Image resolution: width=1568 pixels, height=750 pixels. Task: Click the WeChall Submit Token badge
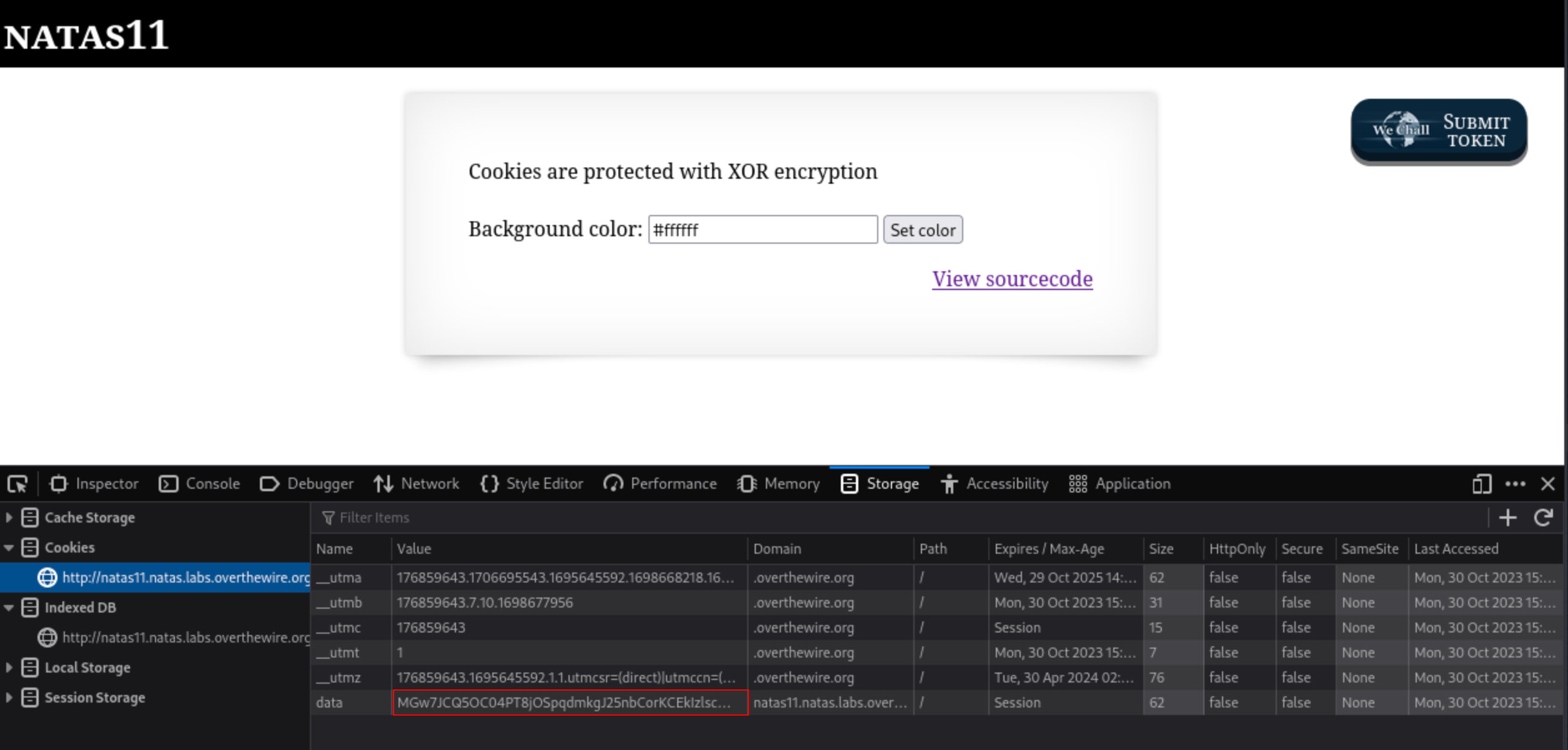[x=1439, y=131]
